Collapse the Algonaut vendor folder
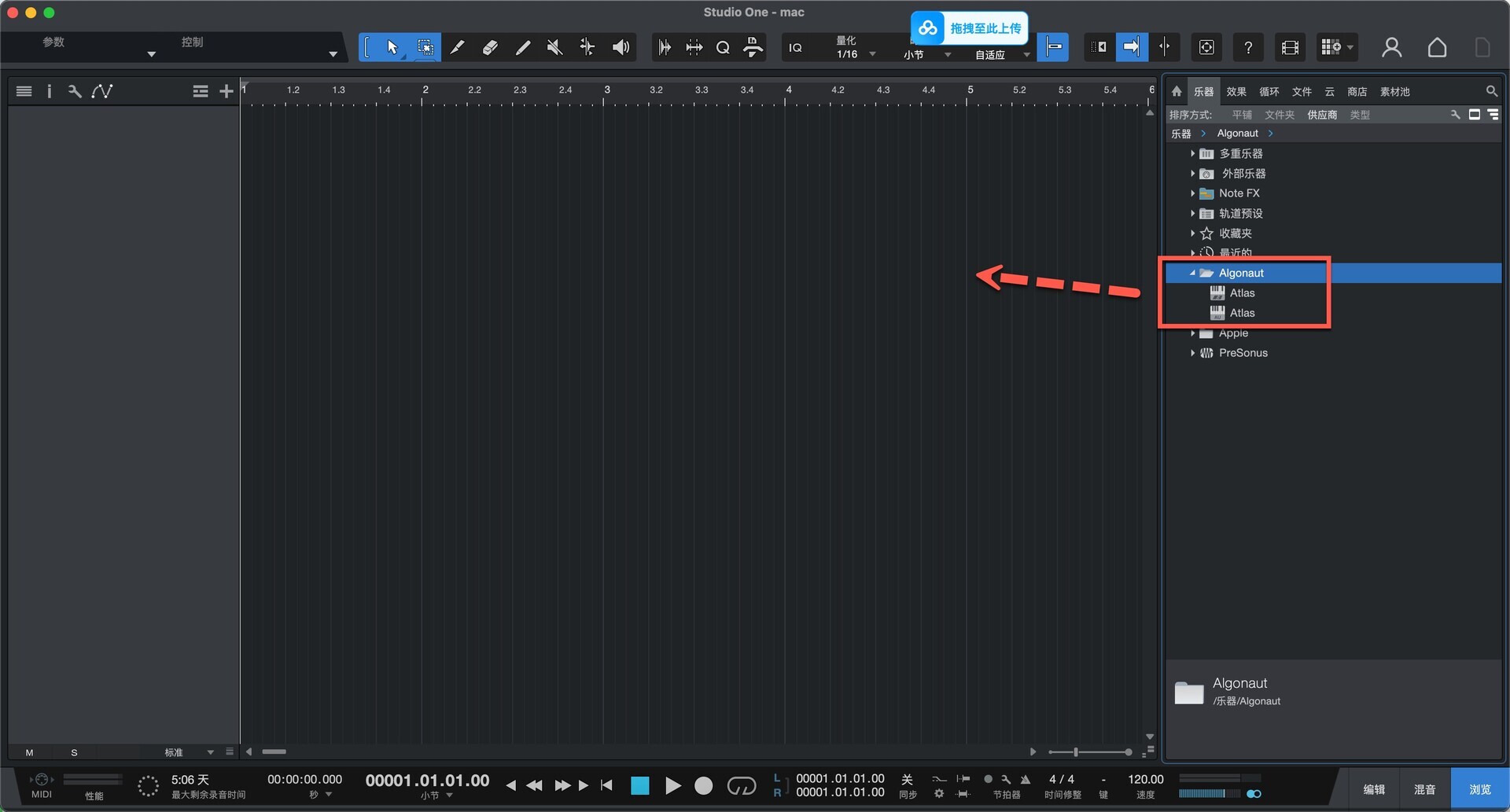 [x=1192, y=273]
